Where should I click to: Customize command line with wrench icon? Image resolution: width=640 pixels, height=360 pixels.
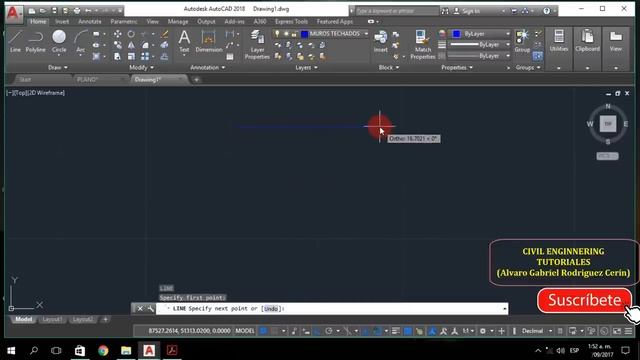click(150, 309)
